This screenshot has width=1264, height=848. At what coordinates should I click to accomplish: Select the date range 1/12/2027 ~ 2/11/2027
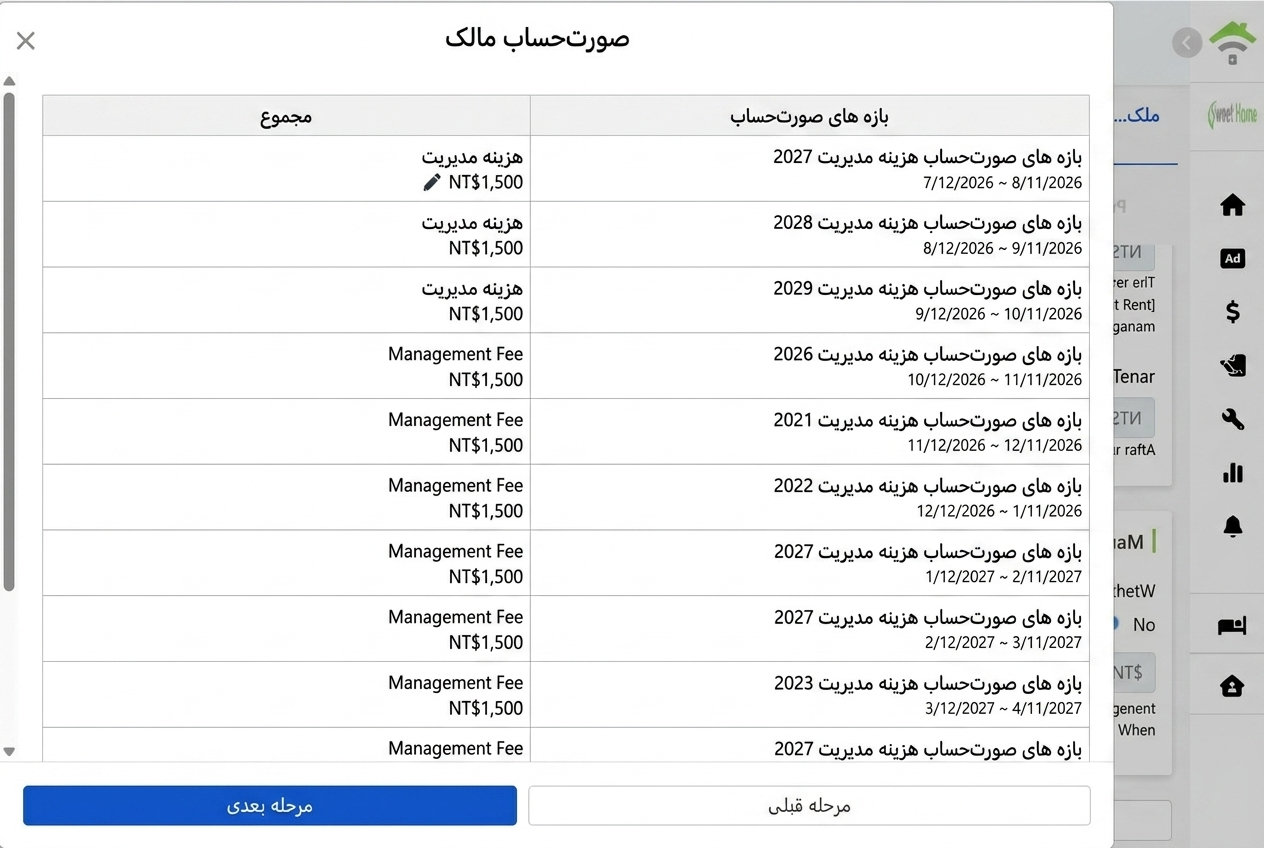(x=1003, y=577)
